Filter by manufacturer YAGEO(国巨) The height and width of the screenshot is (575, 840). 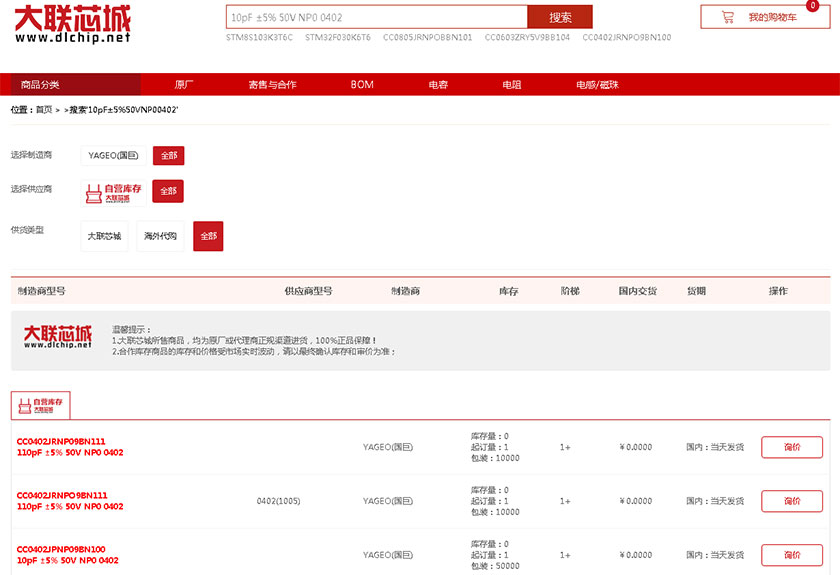tap(112, 156)
